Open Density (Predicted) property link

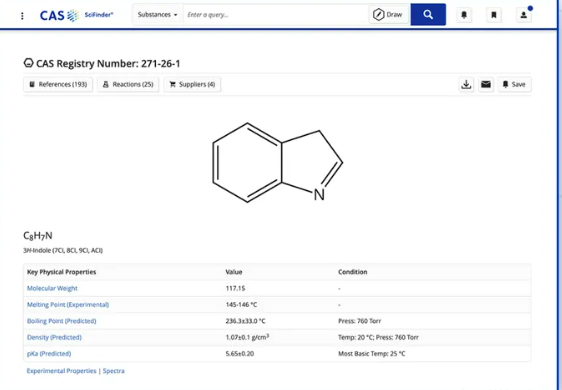[x=54, y=337]
